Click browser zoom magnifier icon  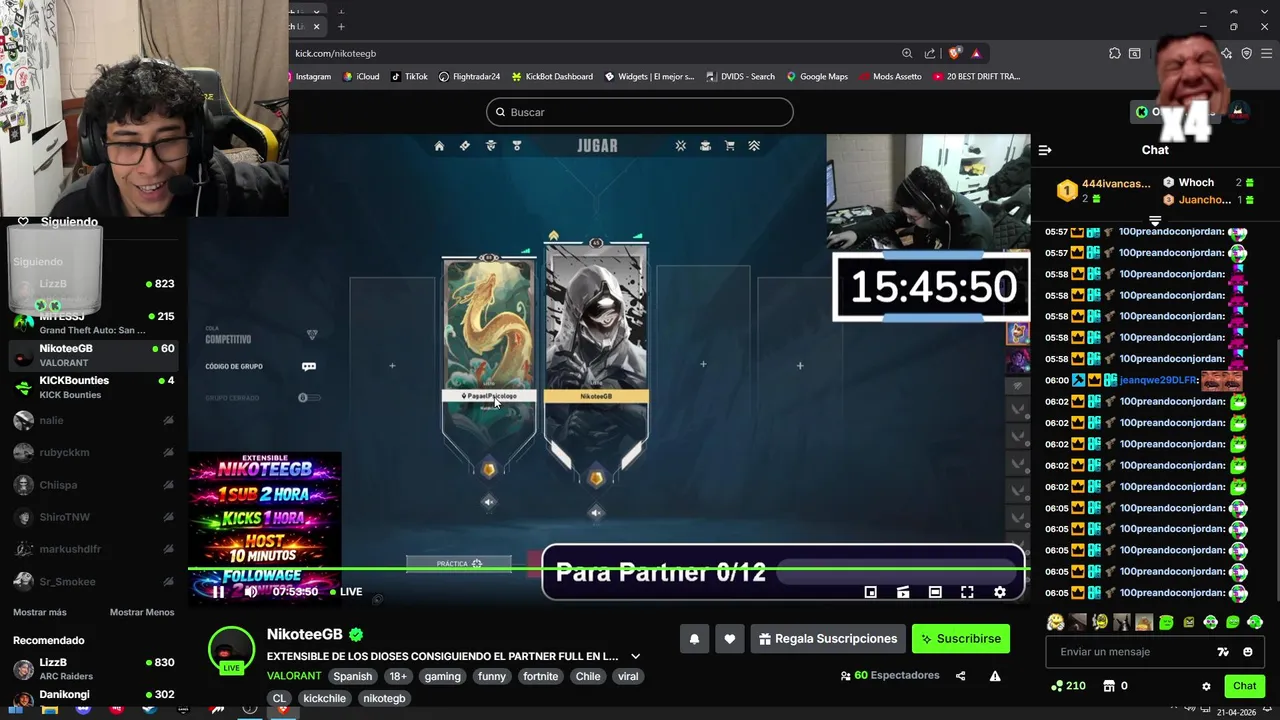coord(907,53)
